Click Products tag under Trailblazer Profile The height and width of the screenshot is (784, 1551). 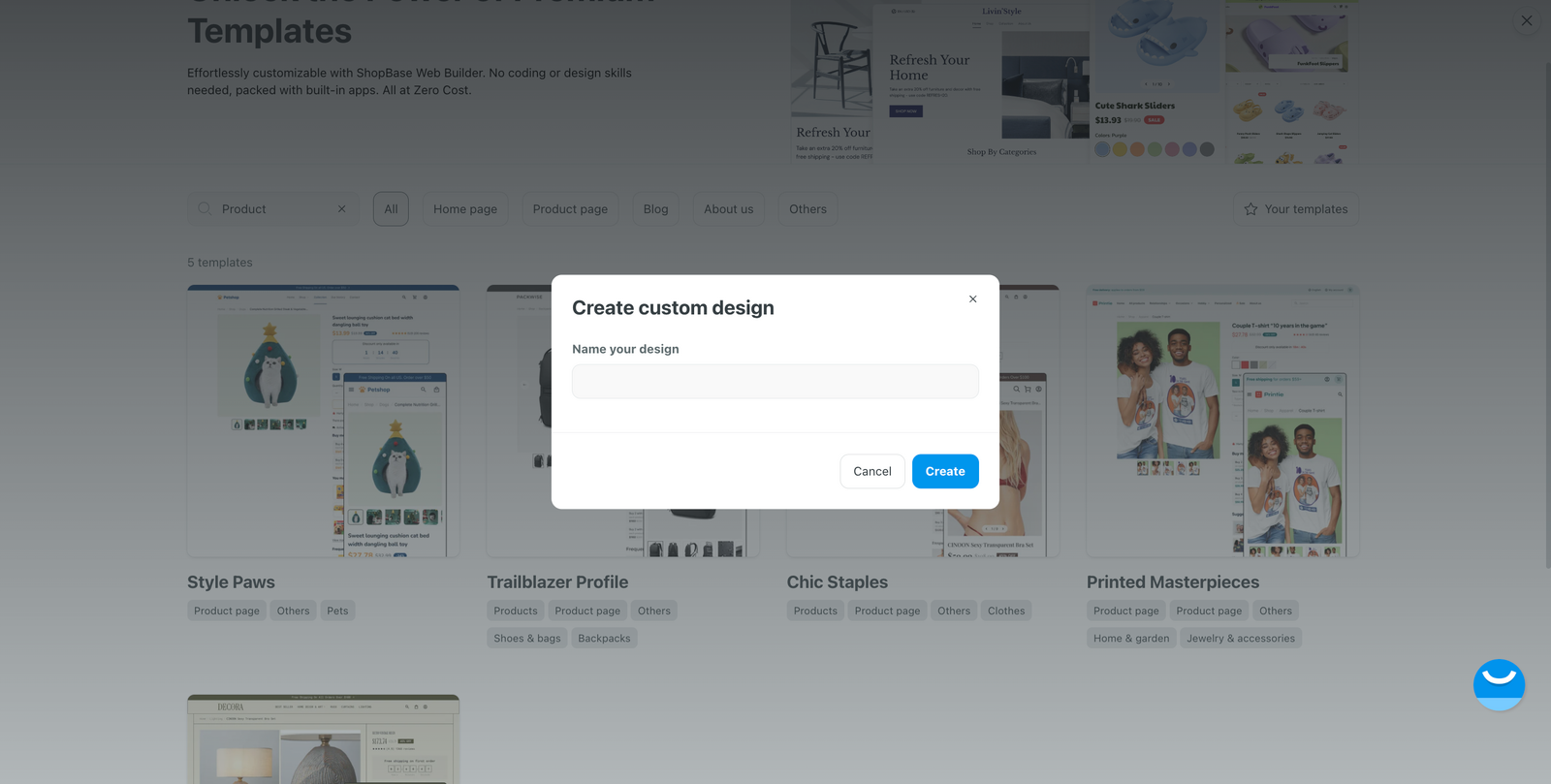coord(516,611)
